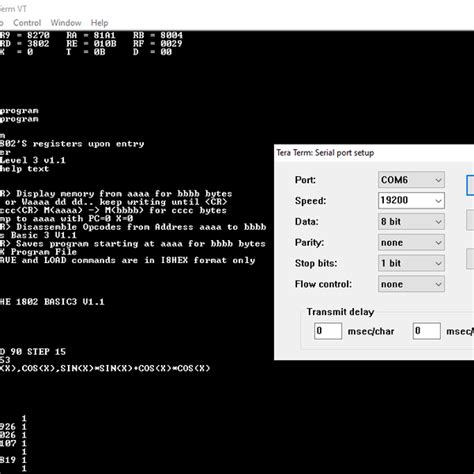The image size is (474, 474).
Task: Click the msec/line transmit delay field
Action: click(x=426, y=331)
